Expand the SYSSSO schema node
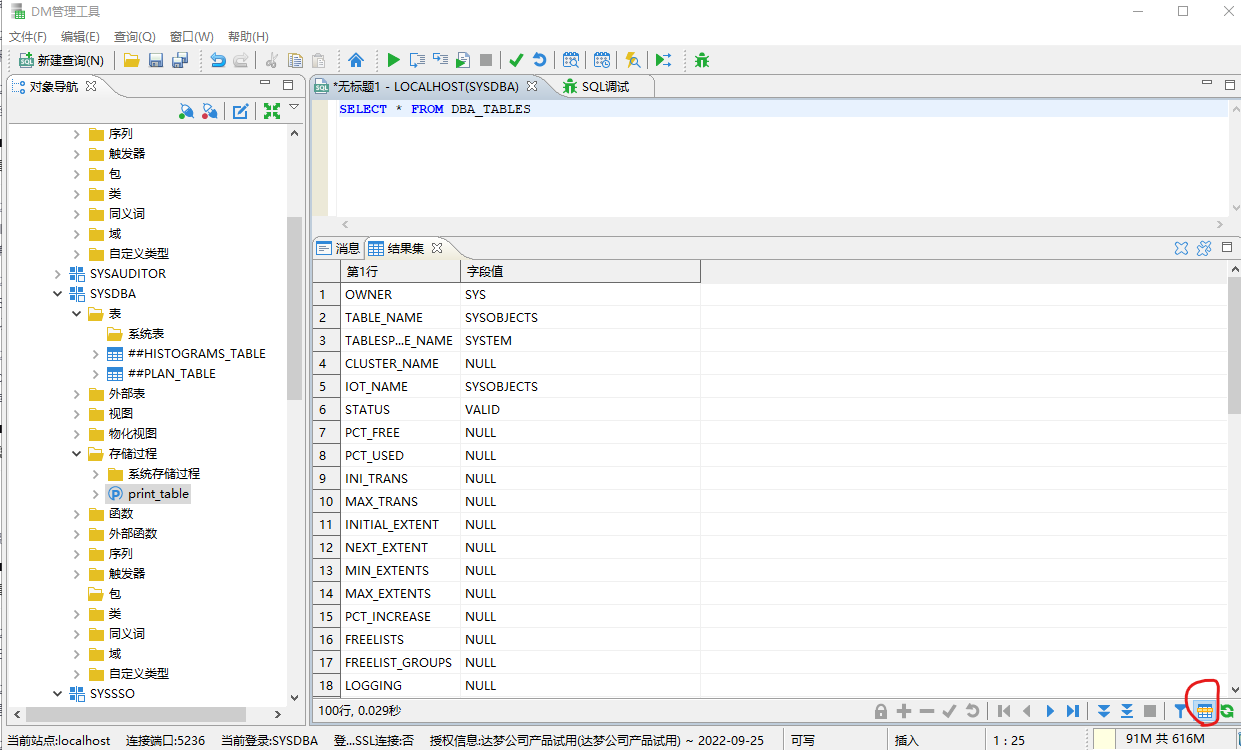1241x750 pixels. [x=57, y=694]
